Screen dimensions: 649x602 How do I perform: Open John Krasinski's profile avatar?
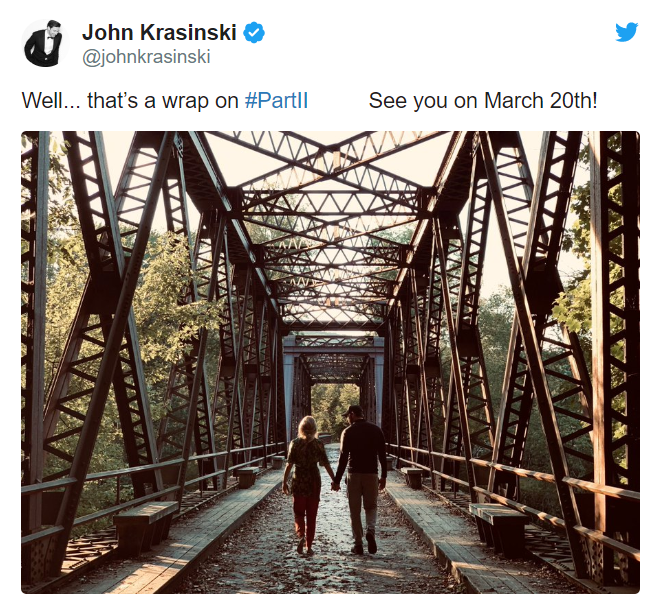pos(44,43)
